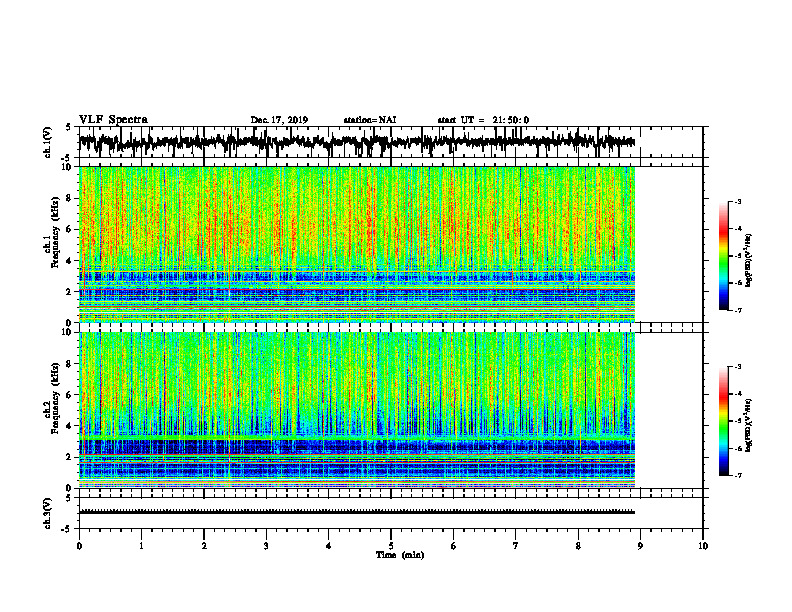
Task: Click inside the ch.1 spectrogram panel
Action: (x=357, y=244)
